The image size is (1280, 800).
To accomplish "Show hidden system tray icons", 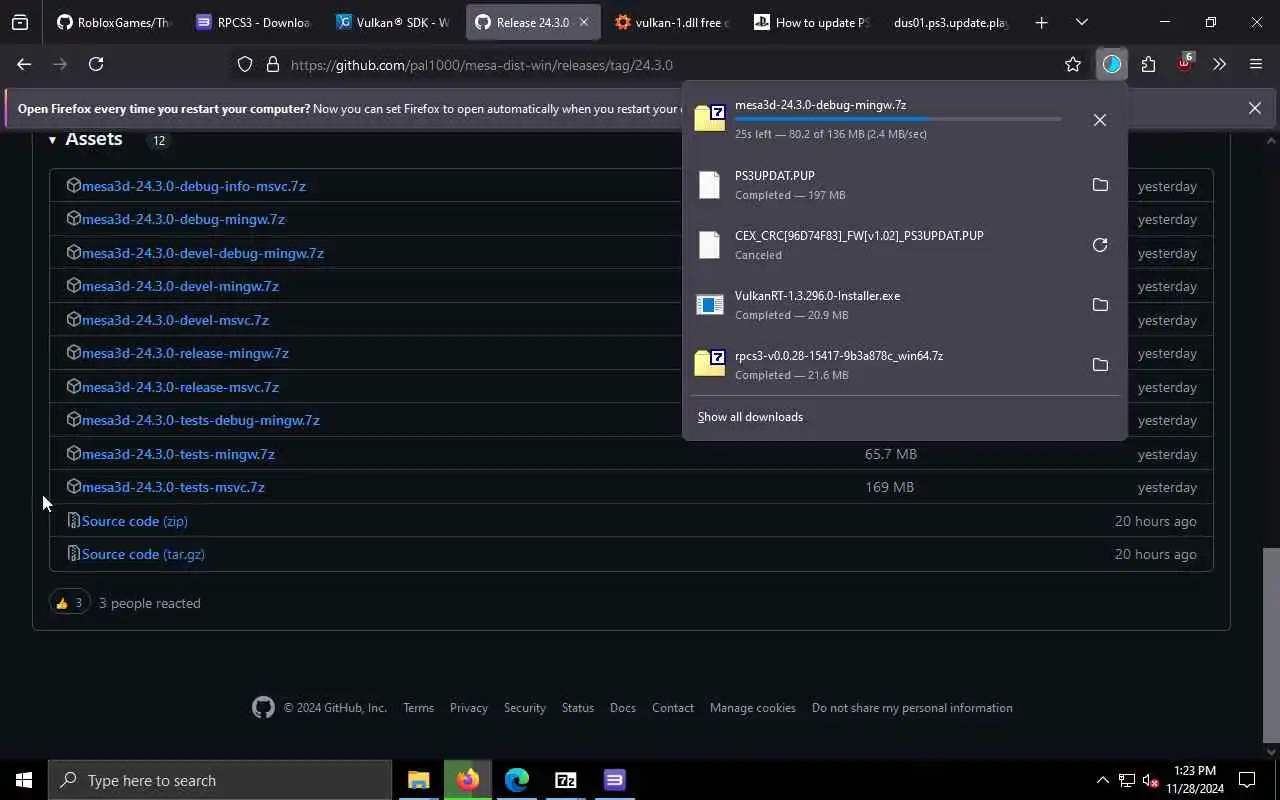I will (1103, 780).
